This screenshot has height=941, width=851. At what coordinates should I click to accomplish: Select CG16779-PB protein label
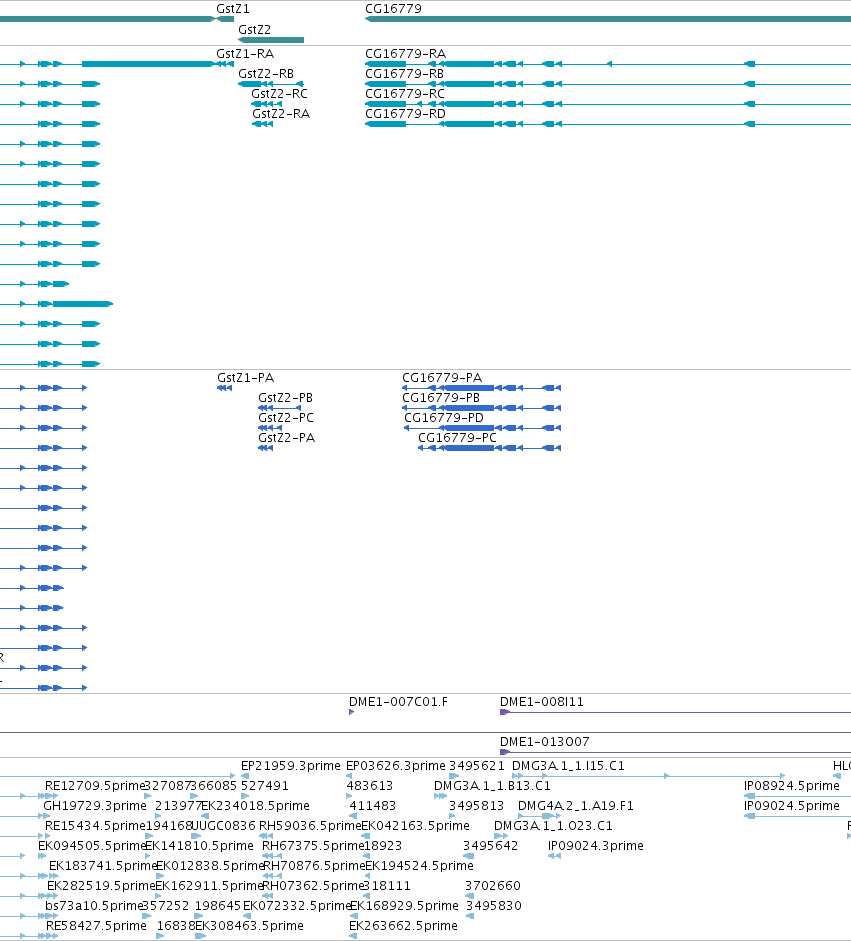point(441,398)
